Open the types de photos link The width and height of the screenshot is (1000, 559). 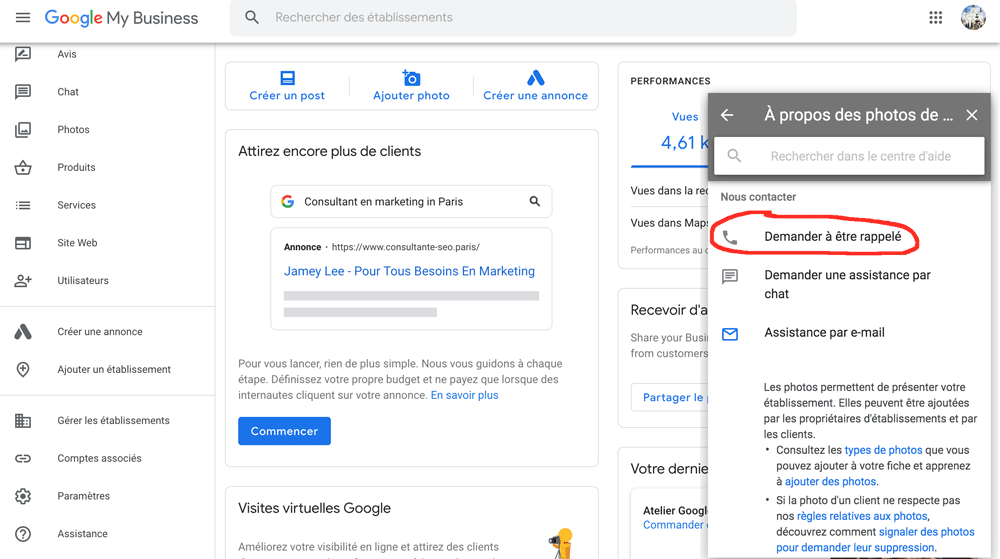[883, 450]
